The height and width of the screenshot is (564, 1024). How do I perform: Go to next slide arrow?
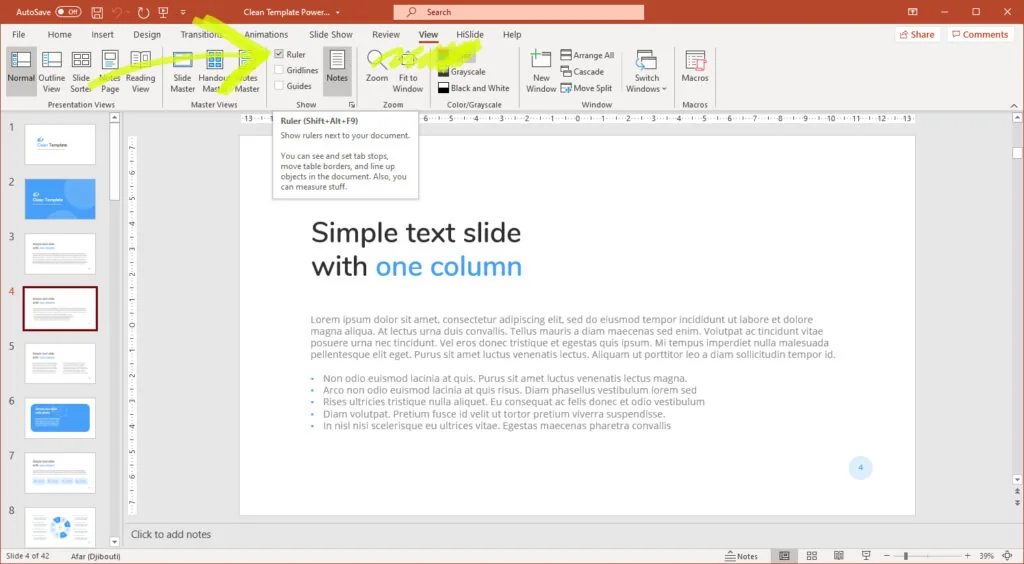coord(1017,503)
